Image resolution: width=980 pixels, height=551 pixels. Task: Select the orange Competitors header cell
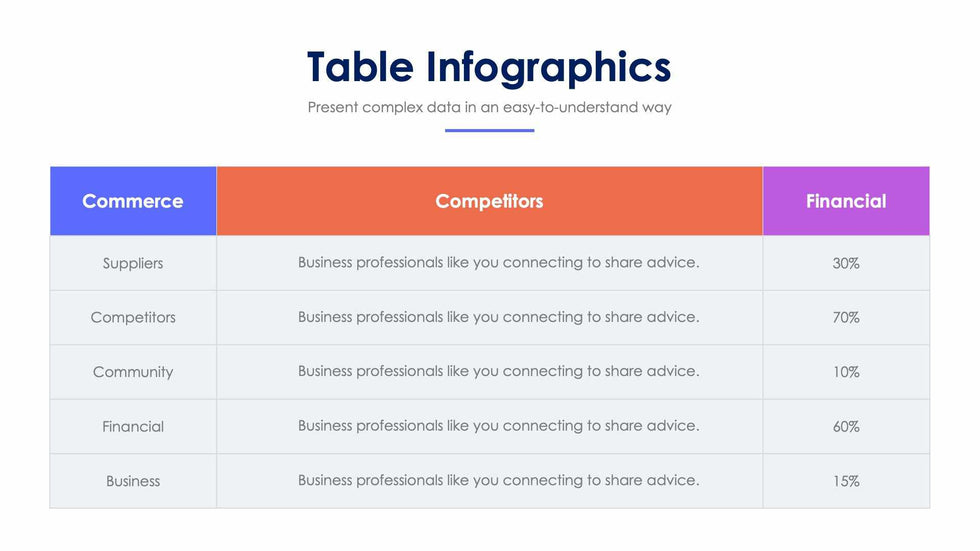pyautogui.click(x=489, y=201)
